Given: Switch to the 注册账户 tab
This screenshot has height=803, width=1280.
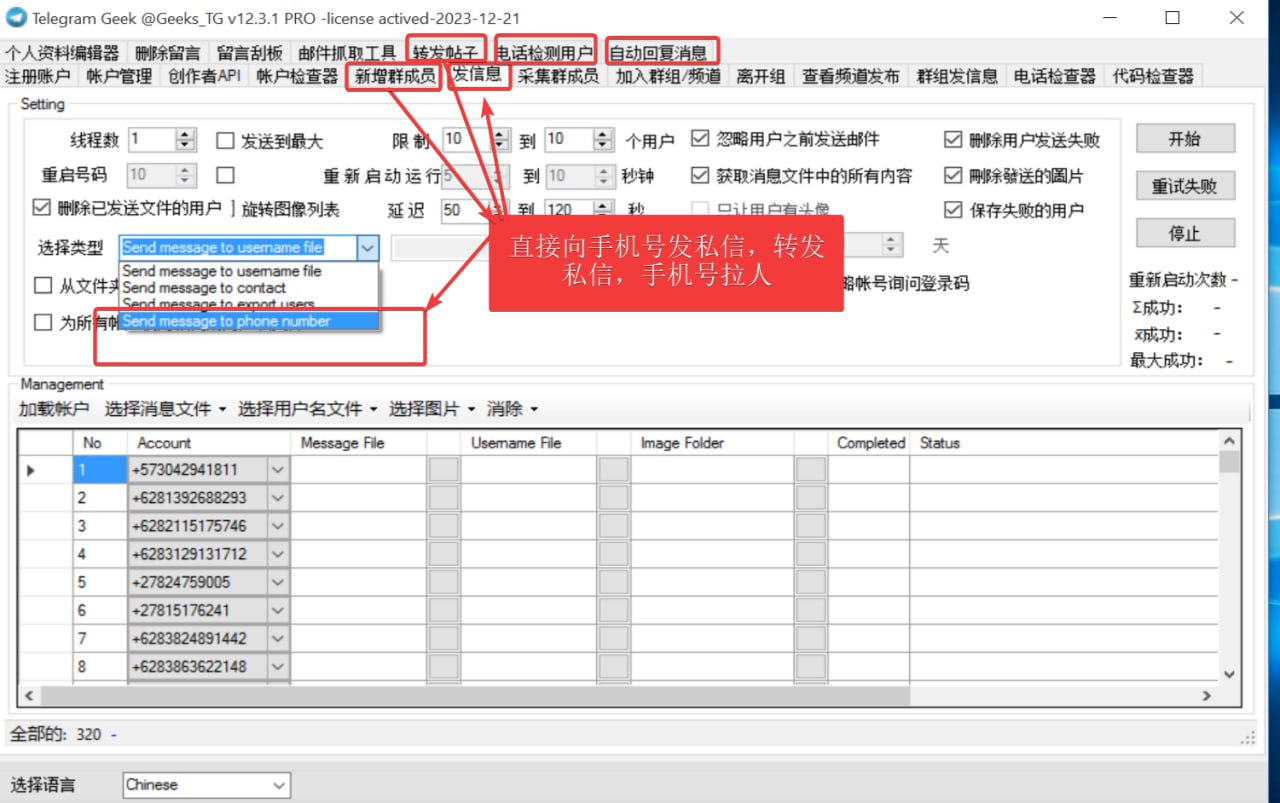Looking at the screenshot, I should [38, 76].
